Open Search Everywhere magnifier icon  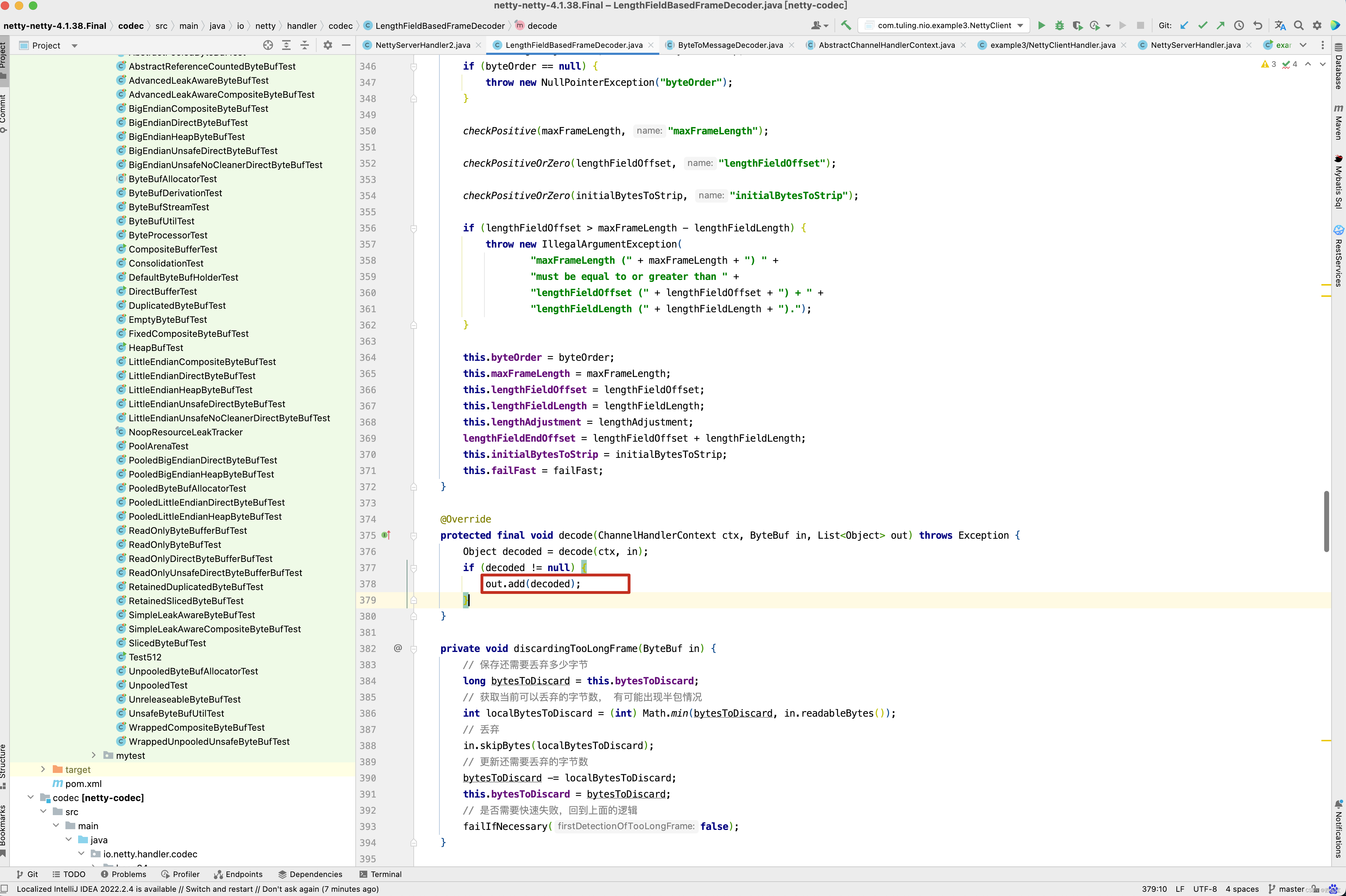click(1299, 25)
